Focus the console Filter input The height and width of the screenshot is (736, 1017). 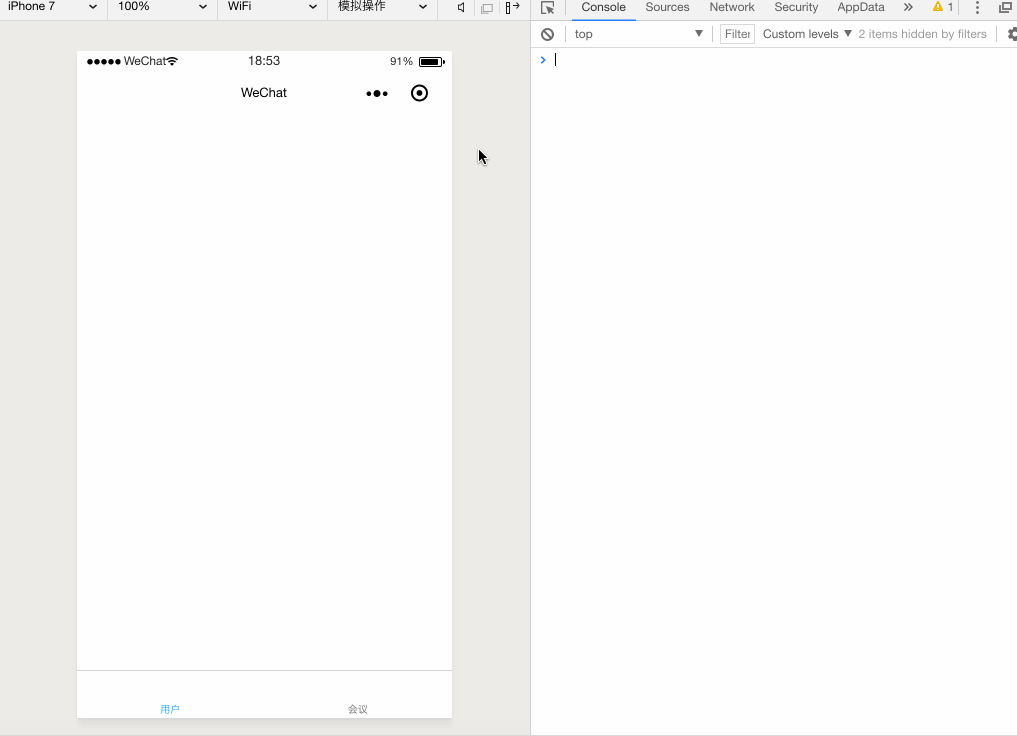pyautogui.click(x=737, y=34)
